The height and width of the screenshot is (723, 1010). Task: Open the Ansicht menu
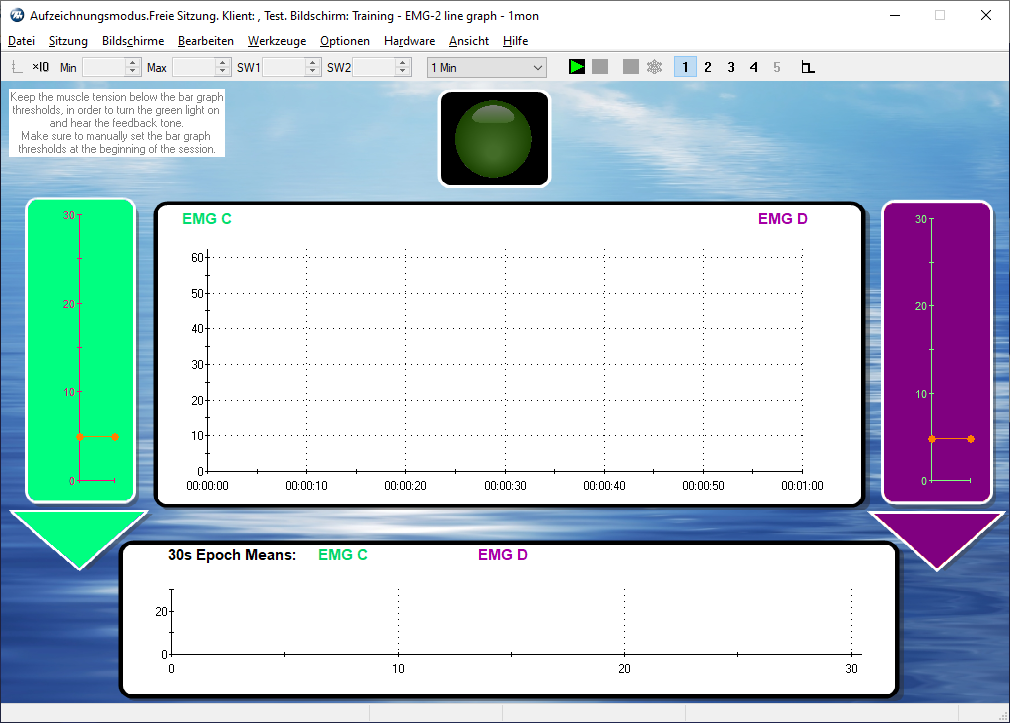[469, 41]
